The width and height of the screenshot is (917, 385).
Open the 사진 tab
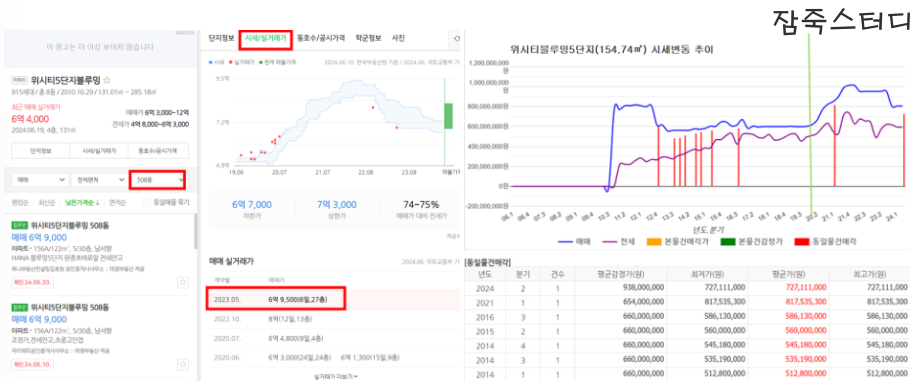pos(398,38)
